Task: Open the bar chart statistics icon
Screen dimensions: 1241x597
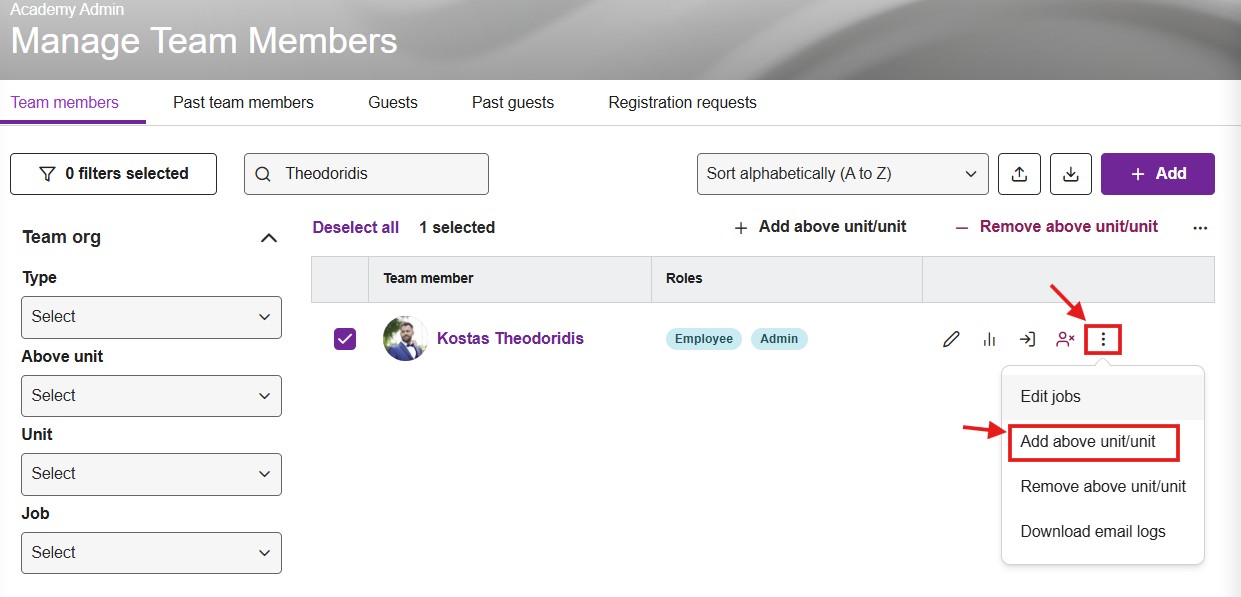Action: coord(989,340)
